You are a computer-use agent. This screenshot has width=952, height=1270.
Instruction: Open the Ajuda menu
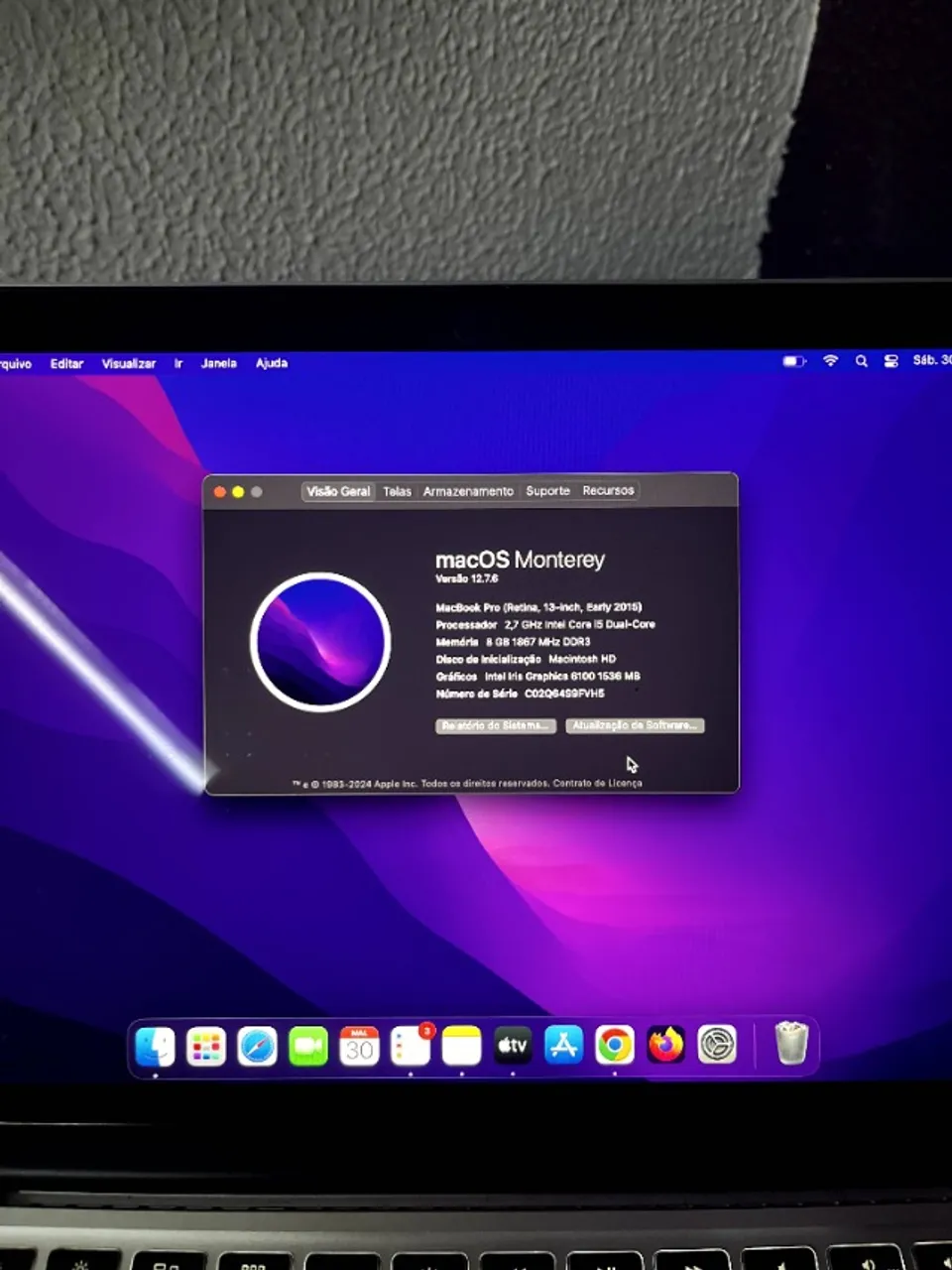click(272, 363)
